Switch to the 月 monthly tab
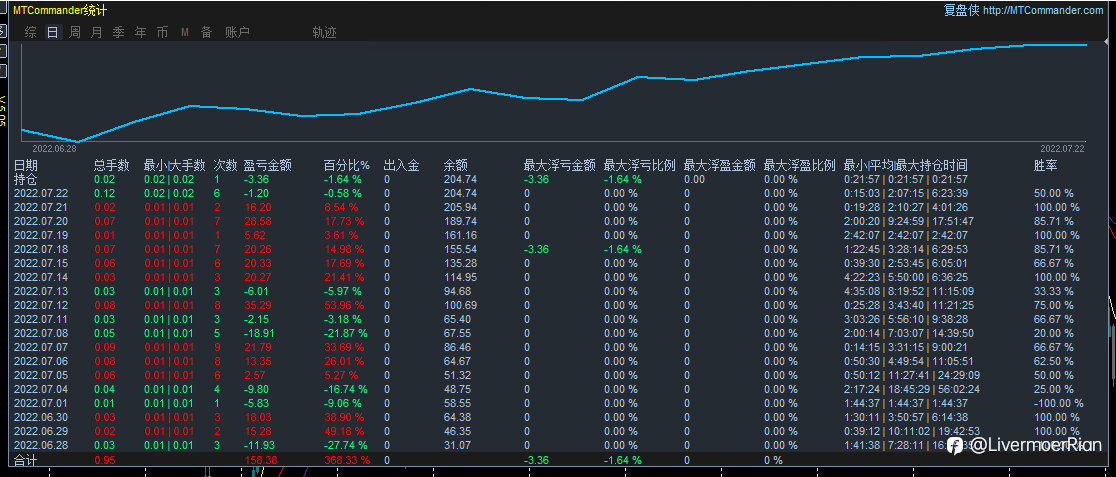The width and height of the screenshot is (1116, 477). tap(97, 32)
